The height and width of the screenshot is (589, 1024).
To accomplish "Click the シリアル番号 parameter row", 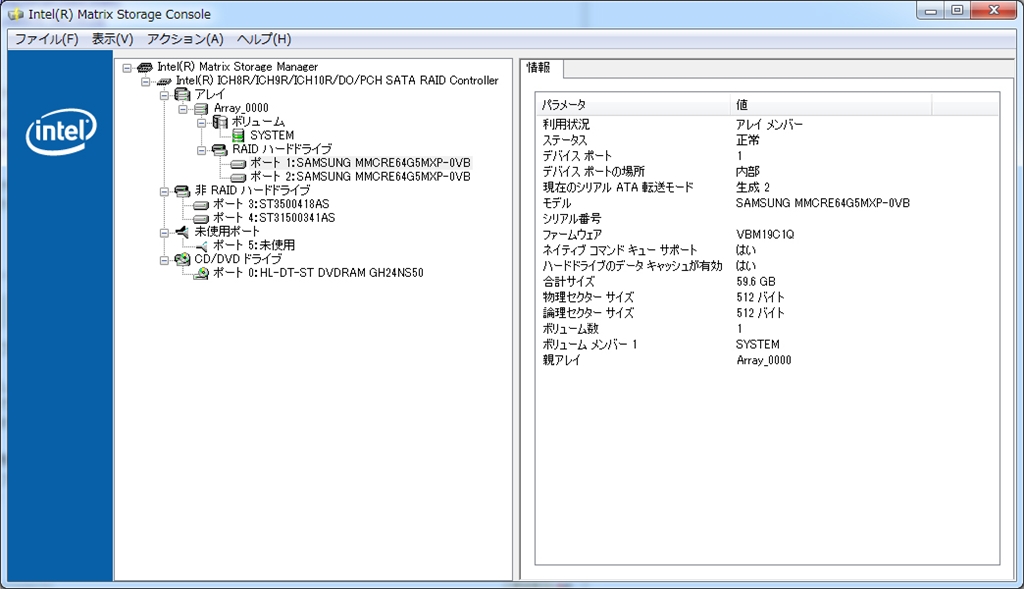I will tap(767, 219).
